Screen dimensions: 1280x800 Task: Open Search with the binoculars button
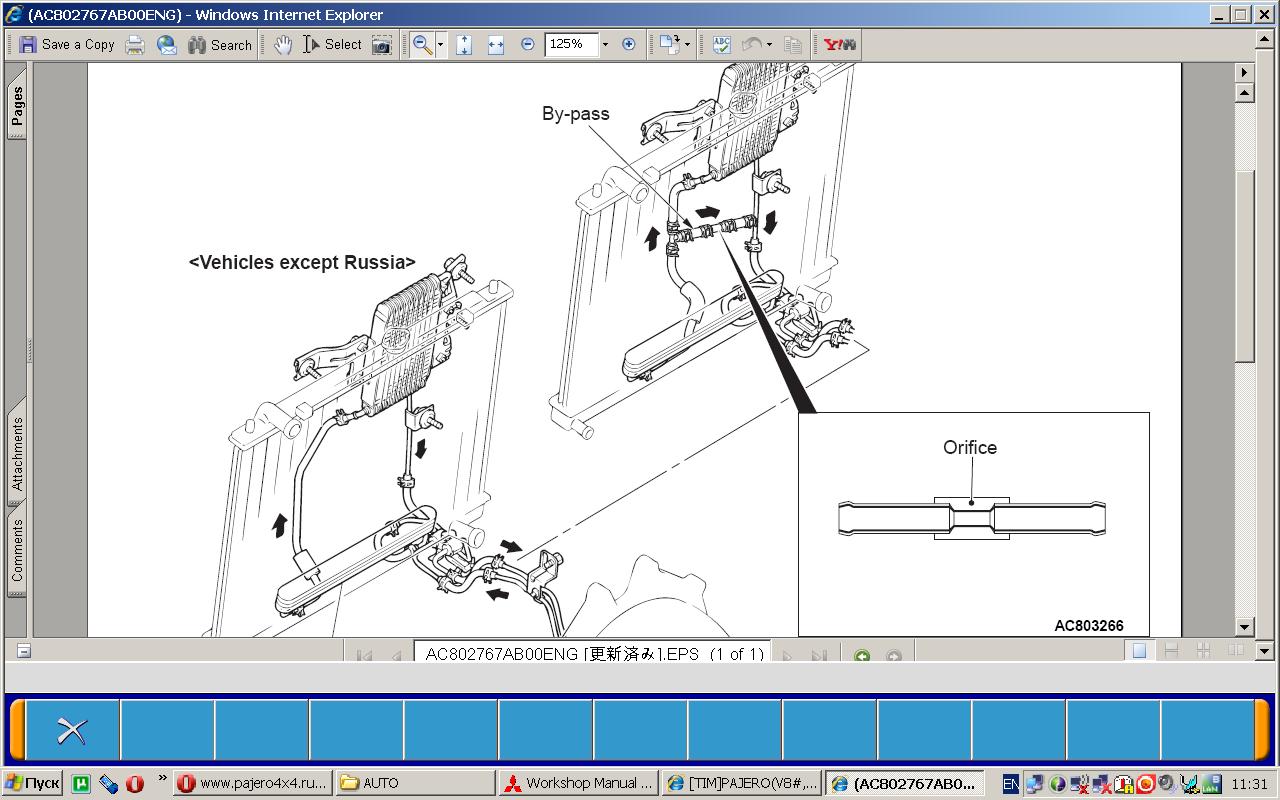click(220, 44)
